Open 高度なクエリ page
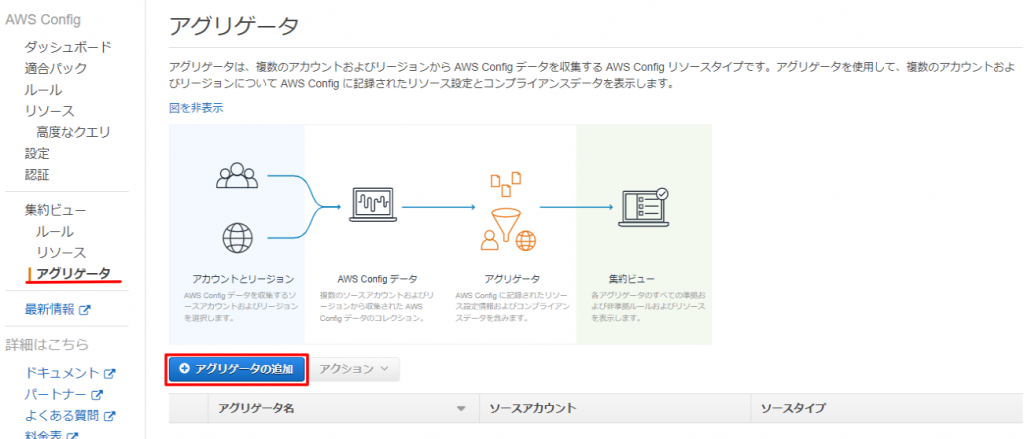 click(73, 133)
